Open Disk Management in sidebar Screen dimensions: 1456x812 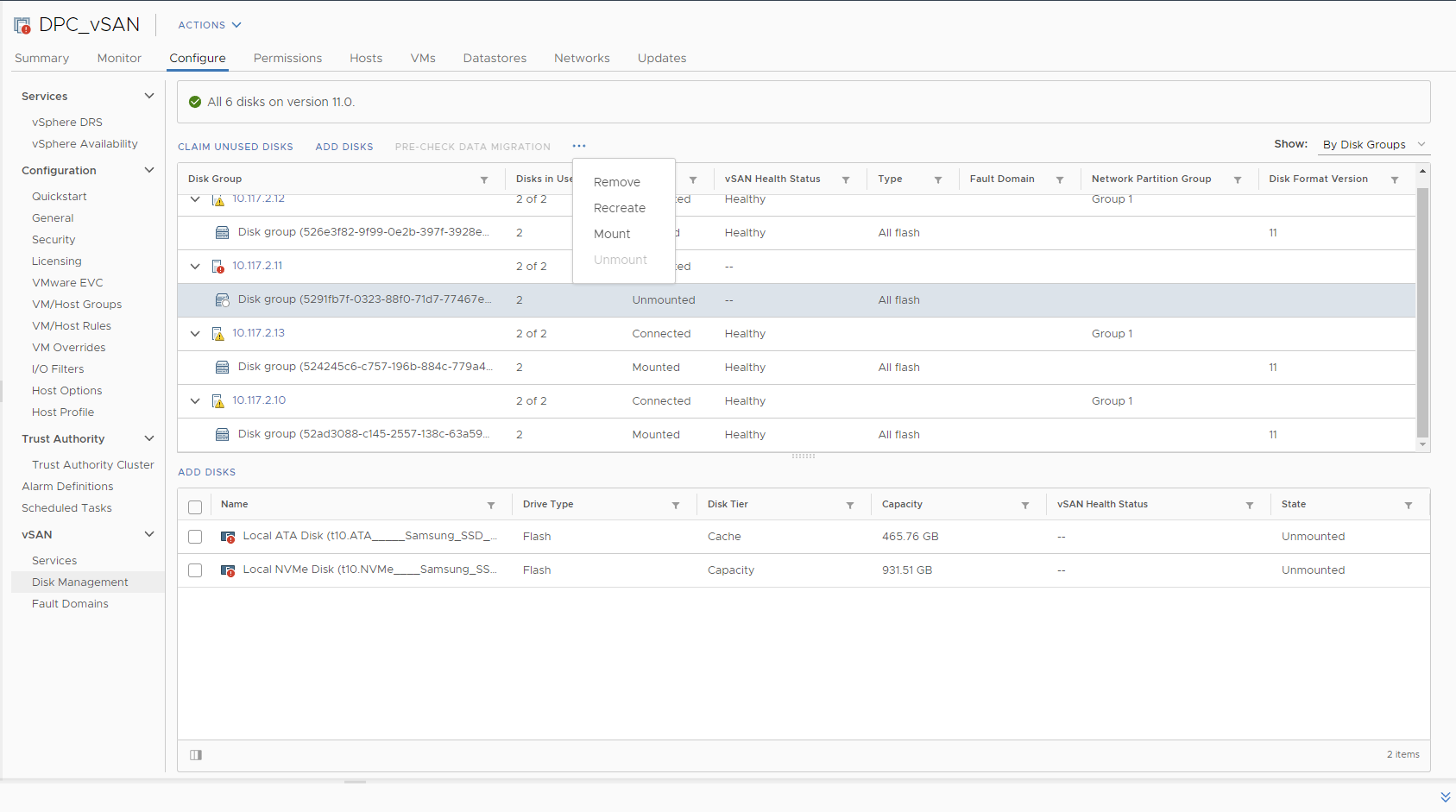pos(79,582)
